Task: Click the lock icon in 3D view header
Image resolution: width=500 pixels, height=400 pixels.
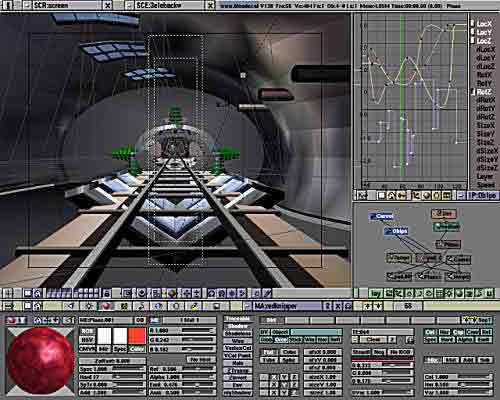Action: (107, 293)
